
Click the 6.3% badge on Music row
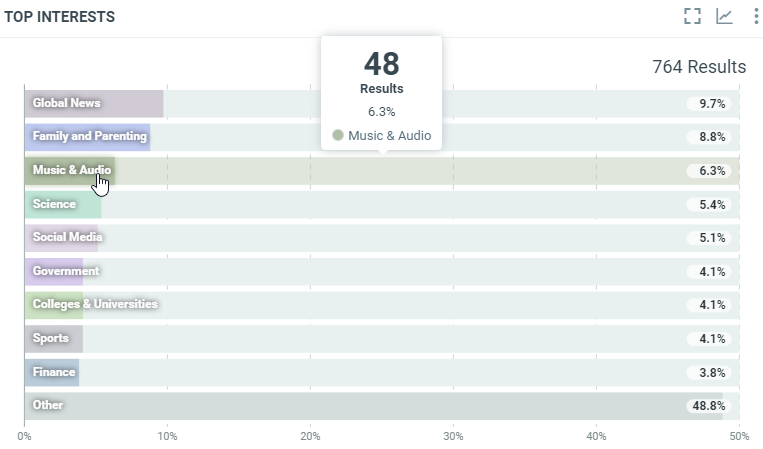pyautogui.click(x=712, y=171)
